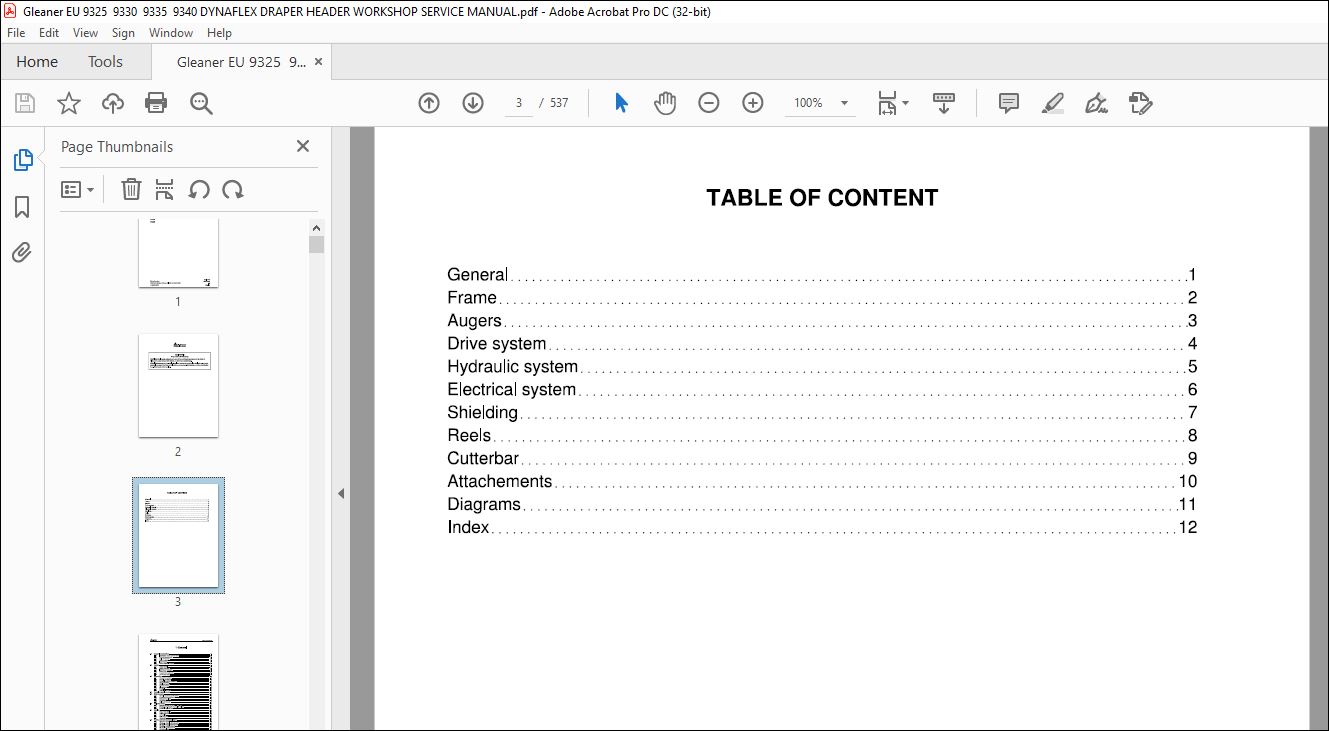Toggle scrolling mode keyboard icon
Screen dimensions: 1329x731
coord(944,103)
